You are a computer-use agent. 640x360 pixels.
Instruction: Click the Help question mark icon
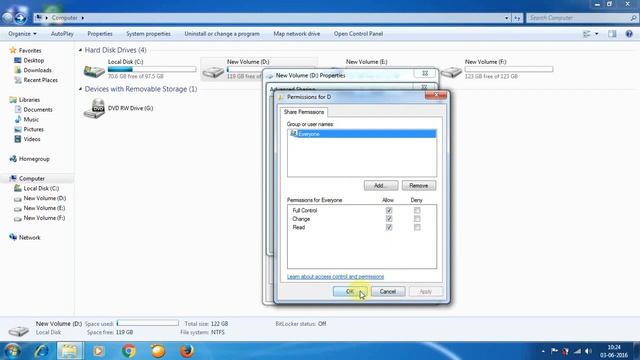(629, 34)
